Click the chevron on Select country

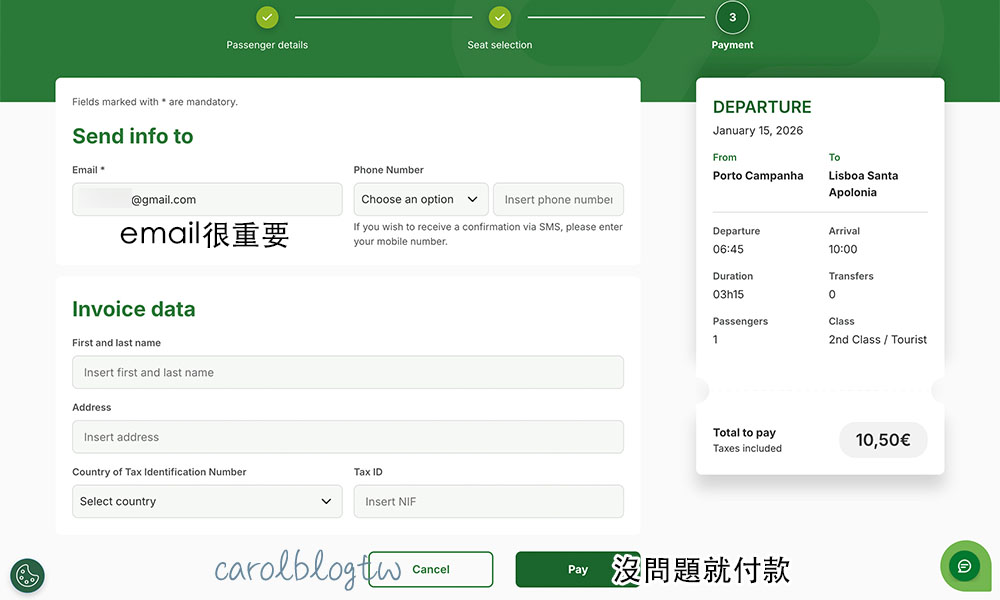(326, 502)
